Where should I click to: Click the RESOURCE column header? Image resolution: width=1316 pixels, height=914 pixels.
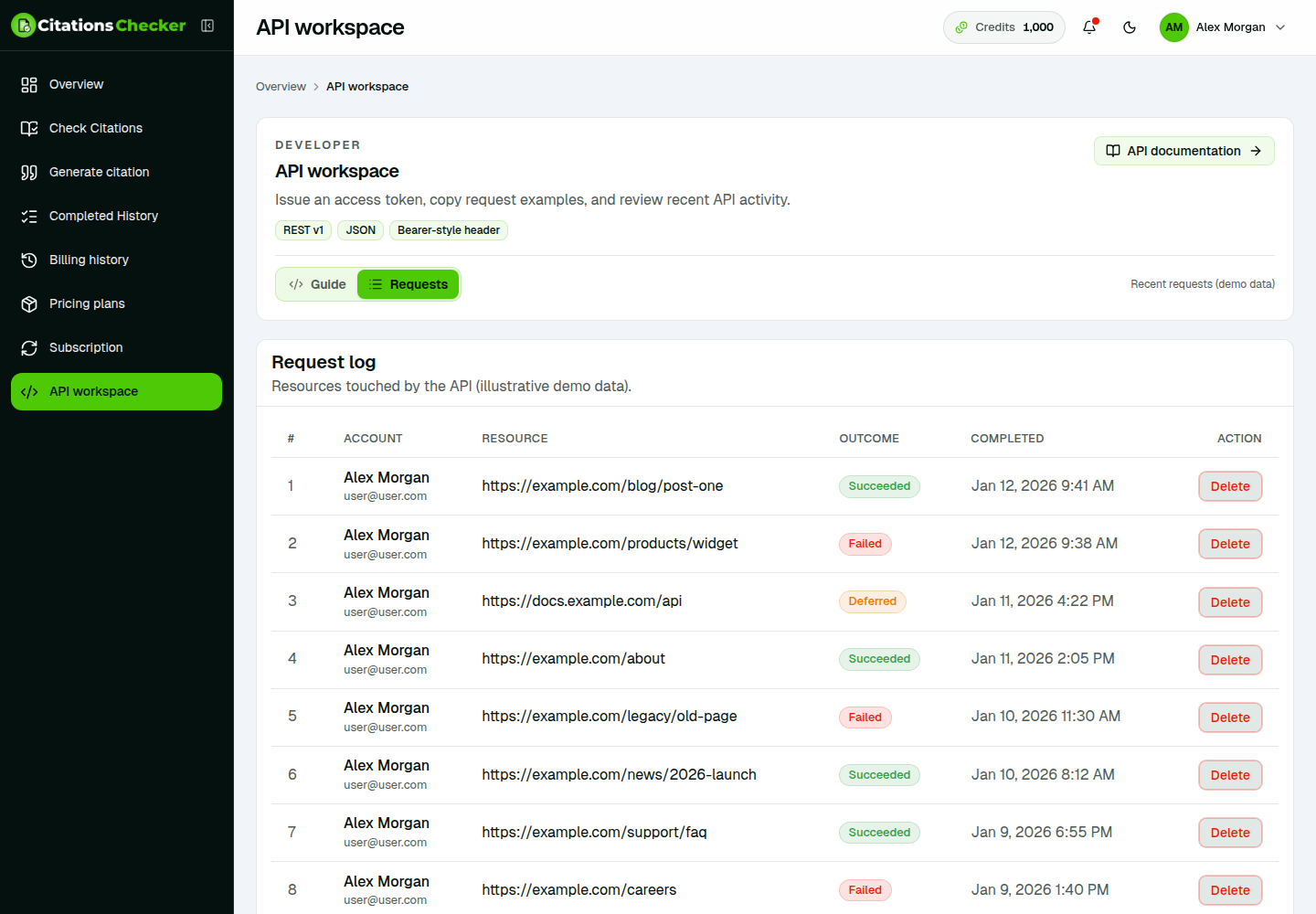(515, 439)
